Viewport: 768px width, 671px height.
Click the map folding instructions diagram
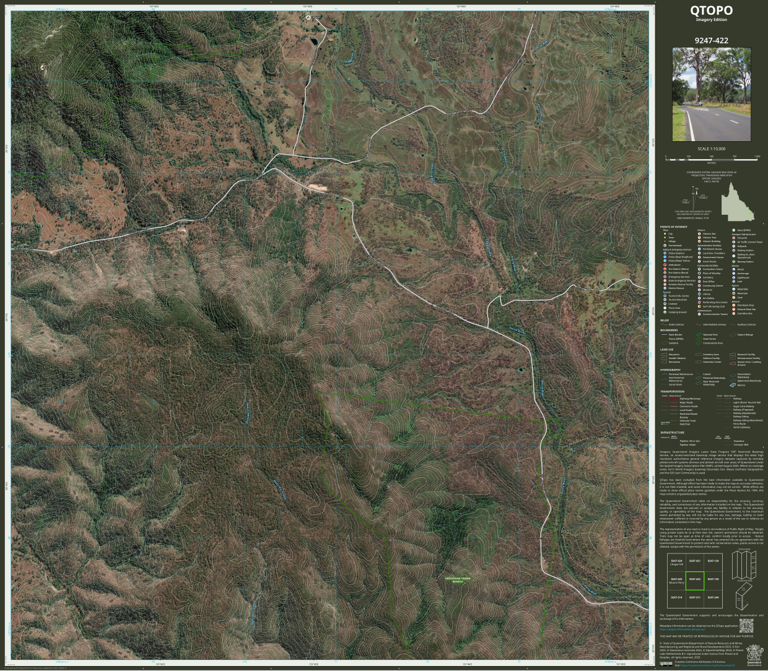click(744, 579)
